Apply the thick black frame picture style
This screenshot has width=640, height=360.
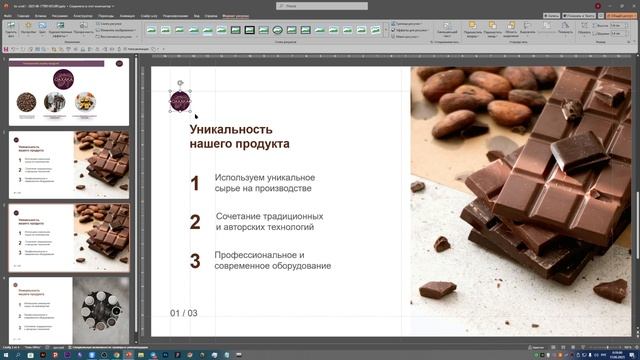(x=249, y=30)
